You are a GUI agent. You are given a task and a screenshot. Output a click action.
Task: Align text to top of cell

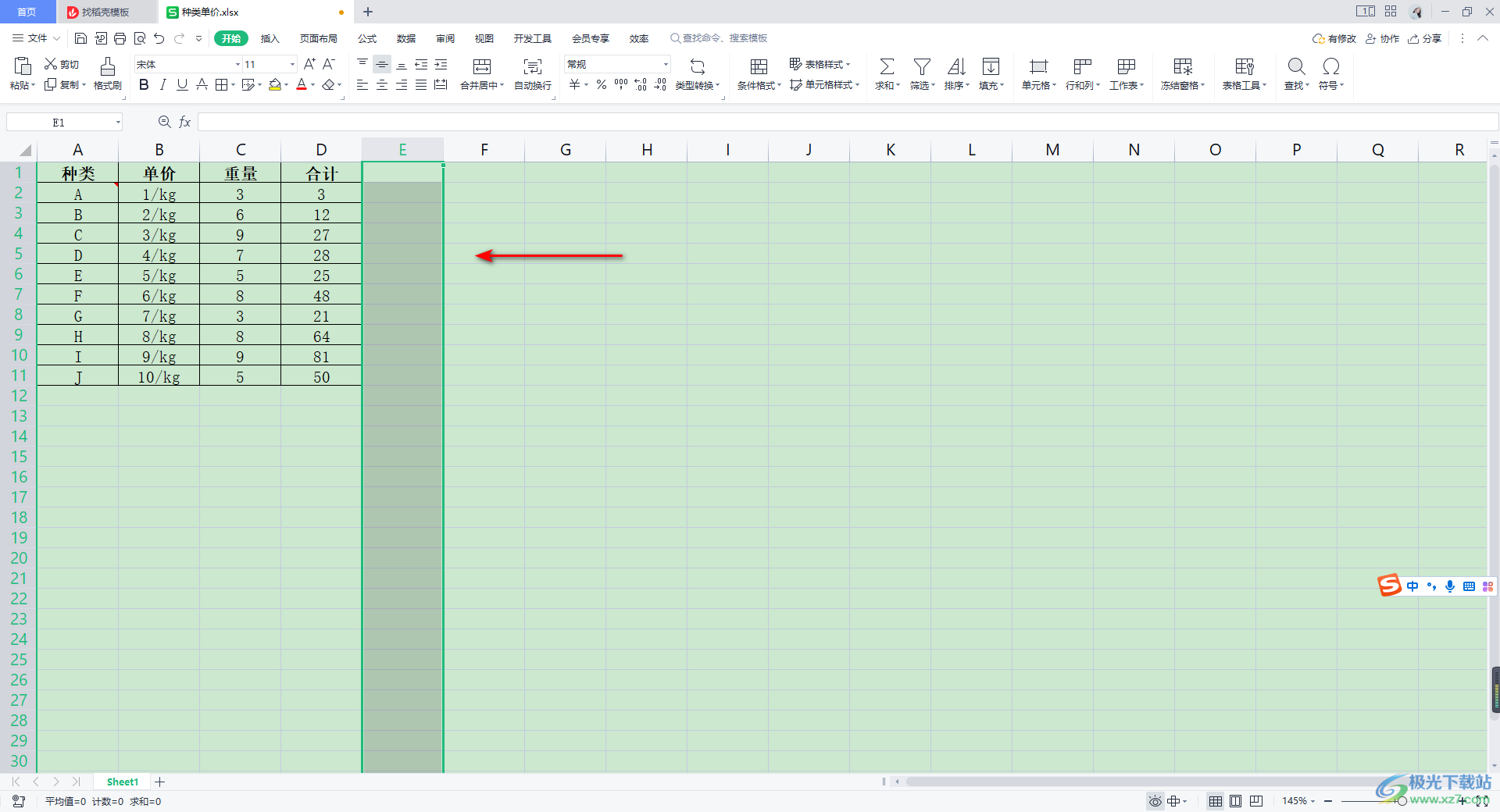(362, 64)
